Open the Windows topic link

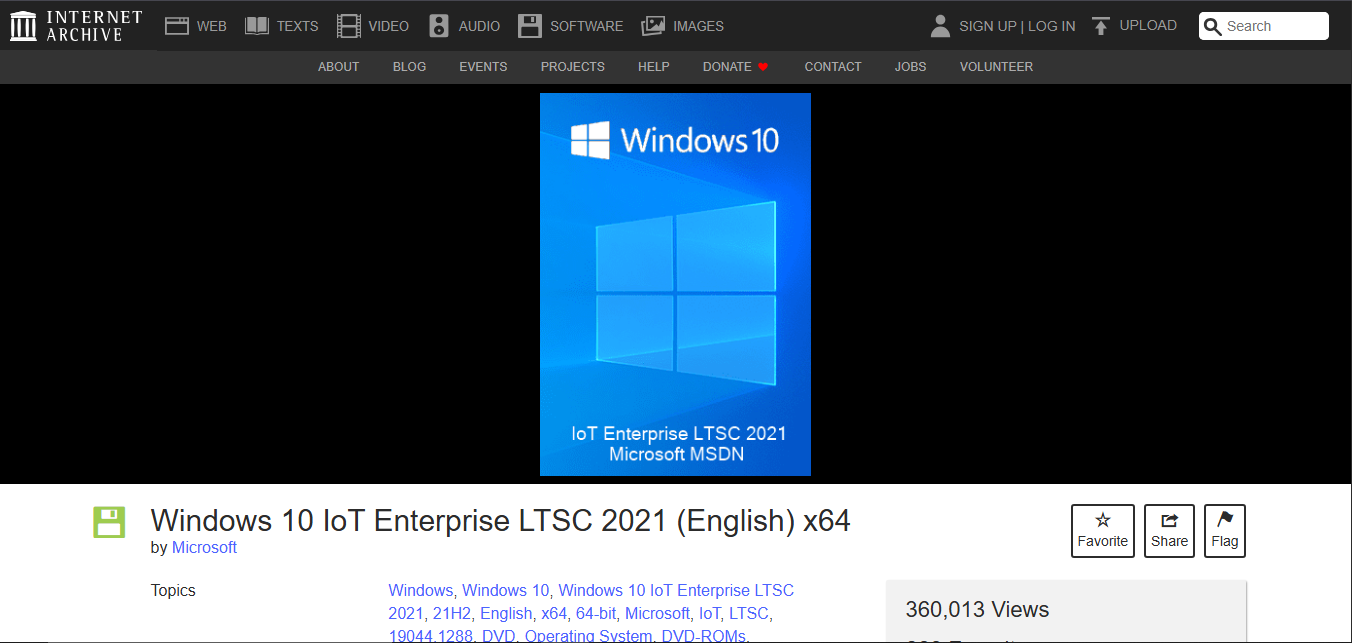tap(420, 590)
